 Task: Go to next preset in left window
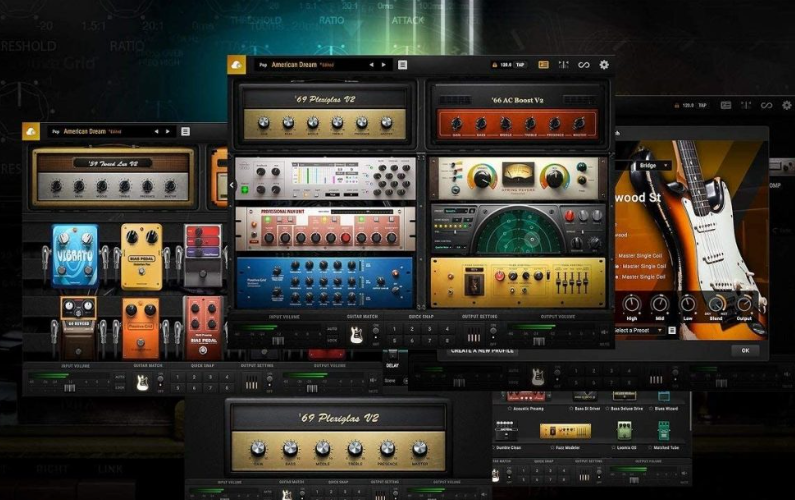168,131
